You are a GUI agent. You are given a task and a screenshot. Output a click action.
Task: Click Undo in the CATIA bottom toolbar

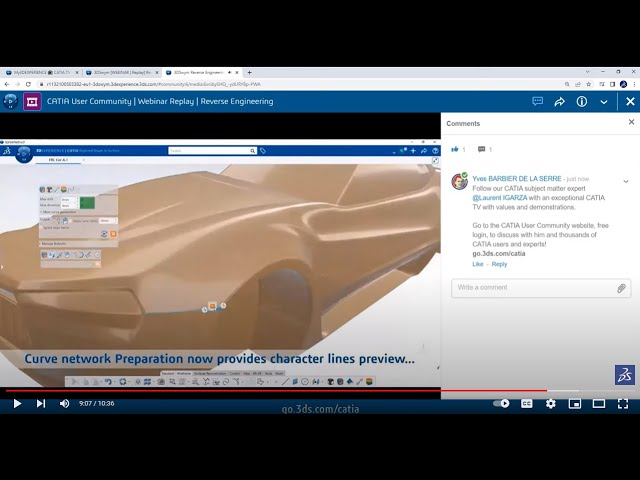tap(108, 382)
